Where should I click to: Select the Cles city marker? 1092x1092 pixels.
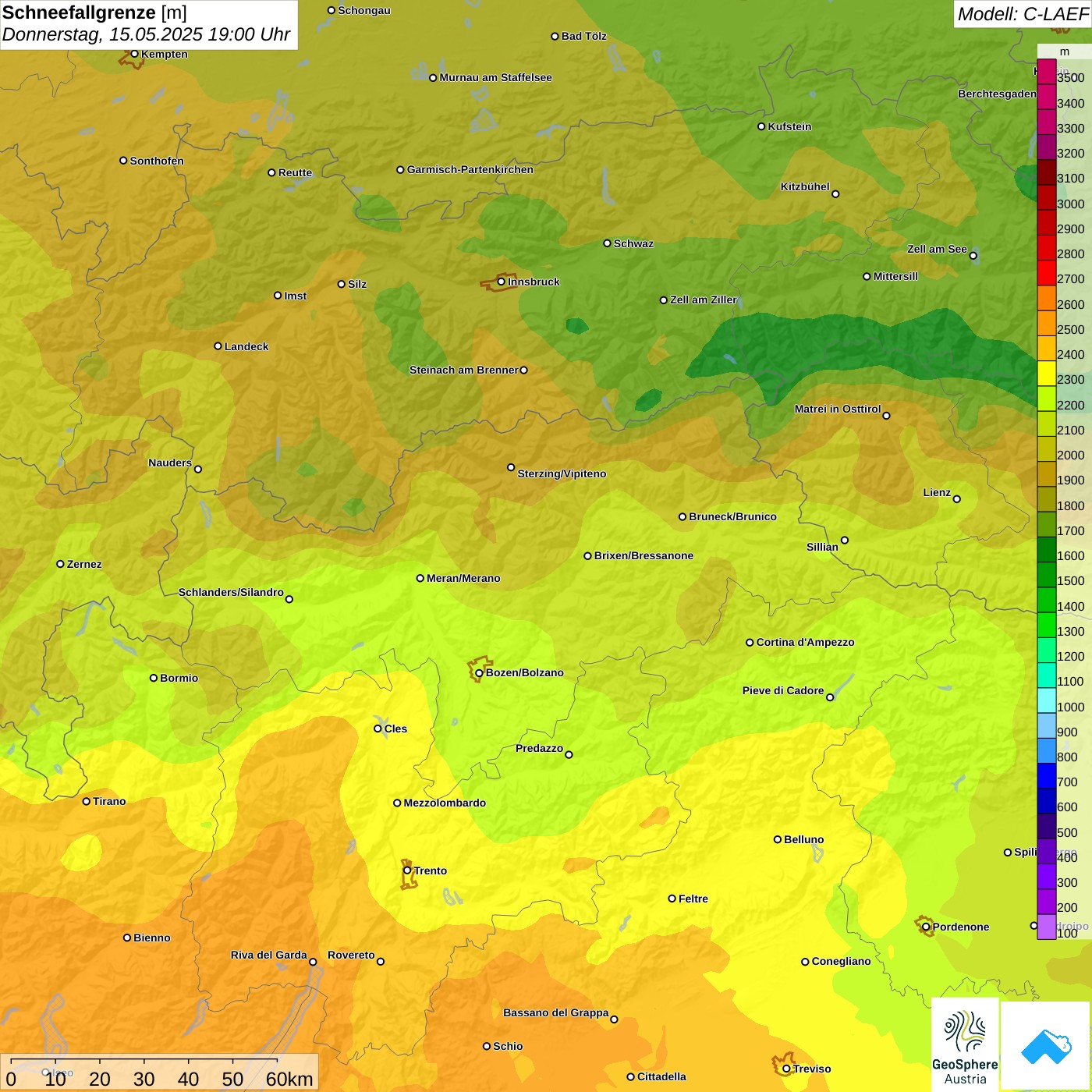(378, 729)
